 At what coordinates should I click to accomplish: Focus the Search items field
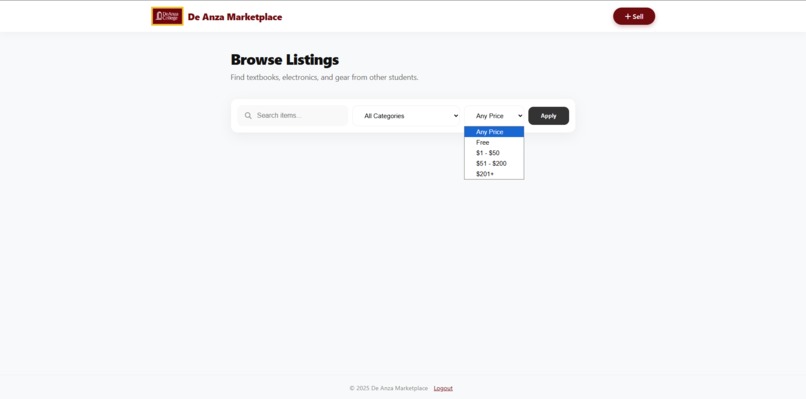pyautogui.click(x=293, y=116)
